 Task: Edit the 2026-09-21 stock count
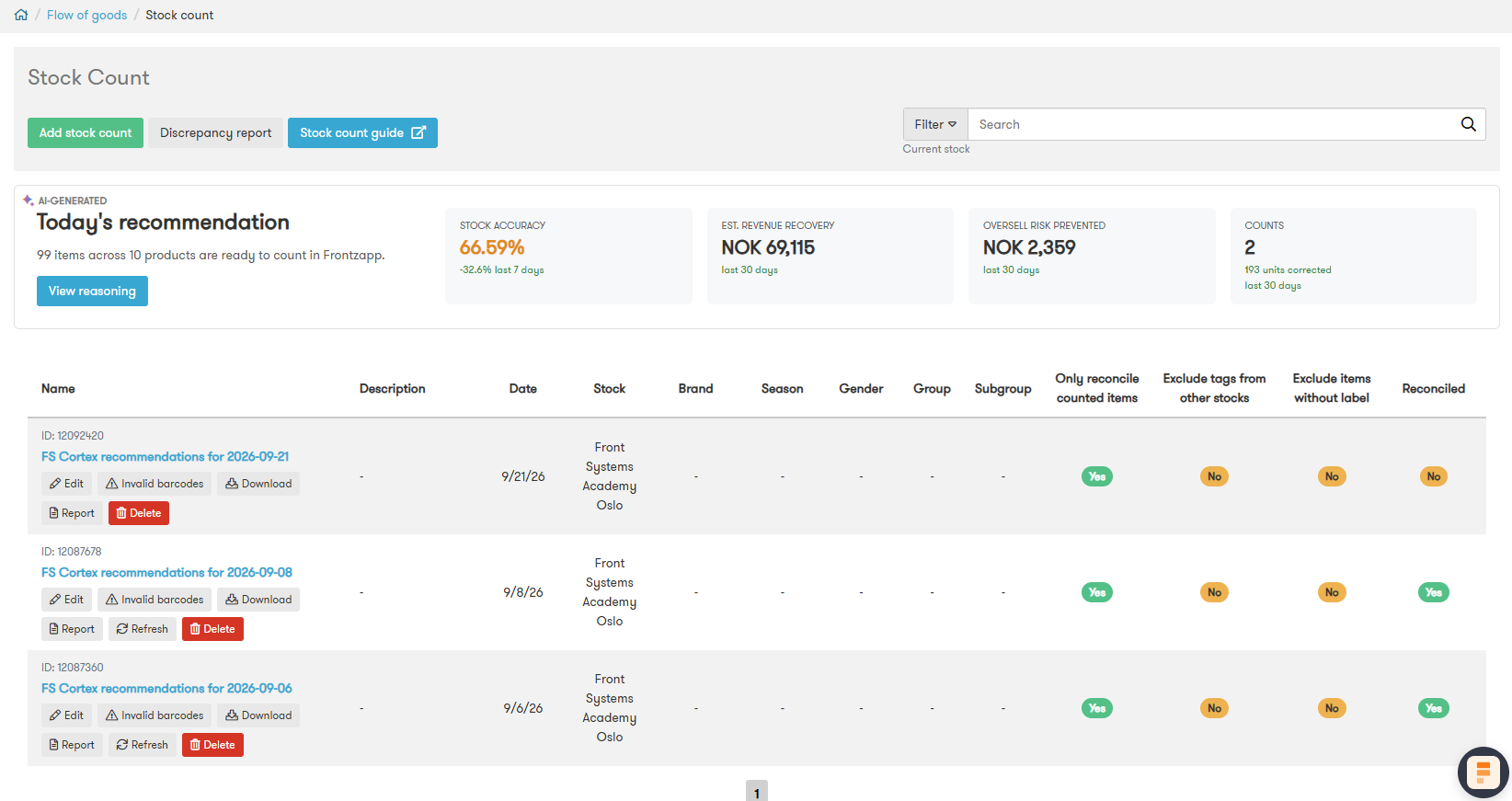tap(66, 484)
